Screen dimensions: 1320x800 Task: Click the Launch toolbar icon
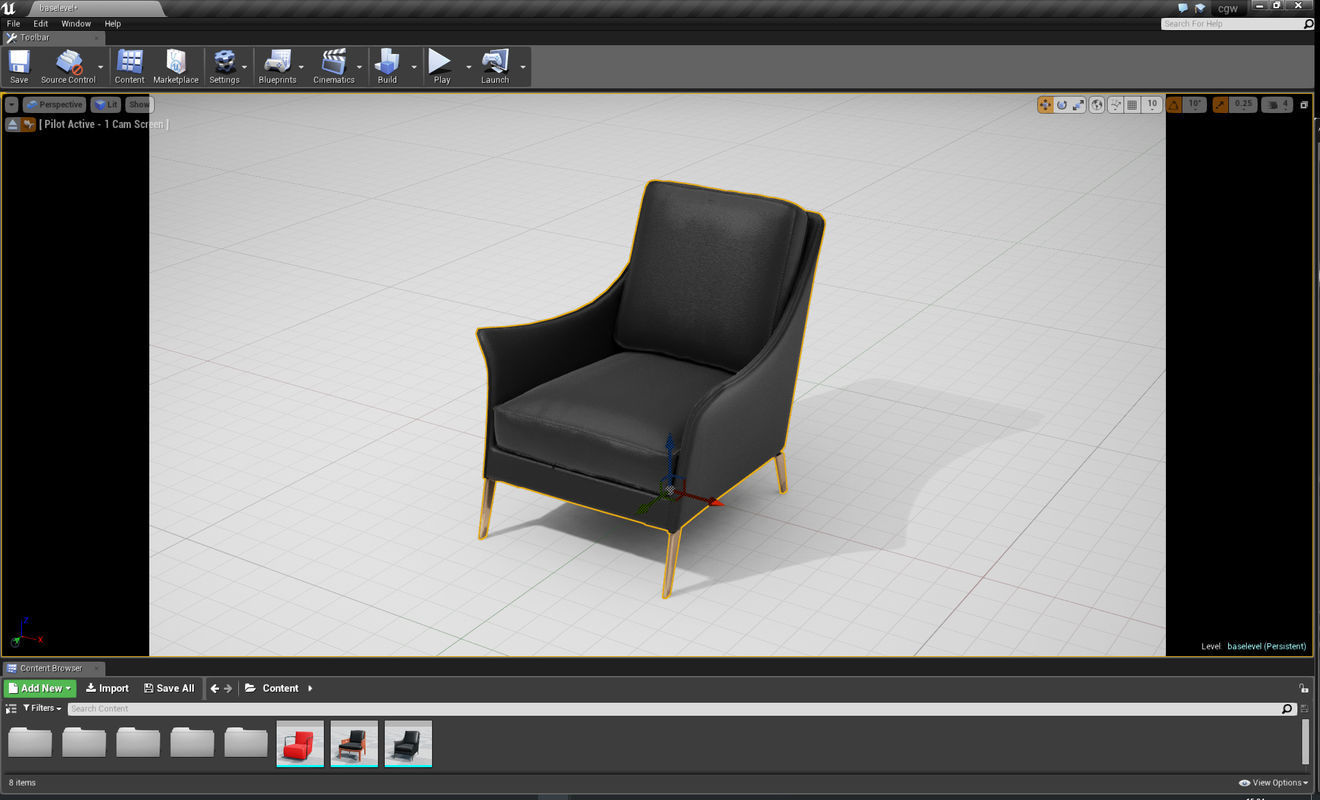click(x=495, y=65)
